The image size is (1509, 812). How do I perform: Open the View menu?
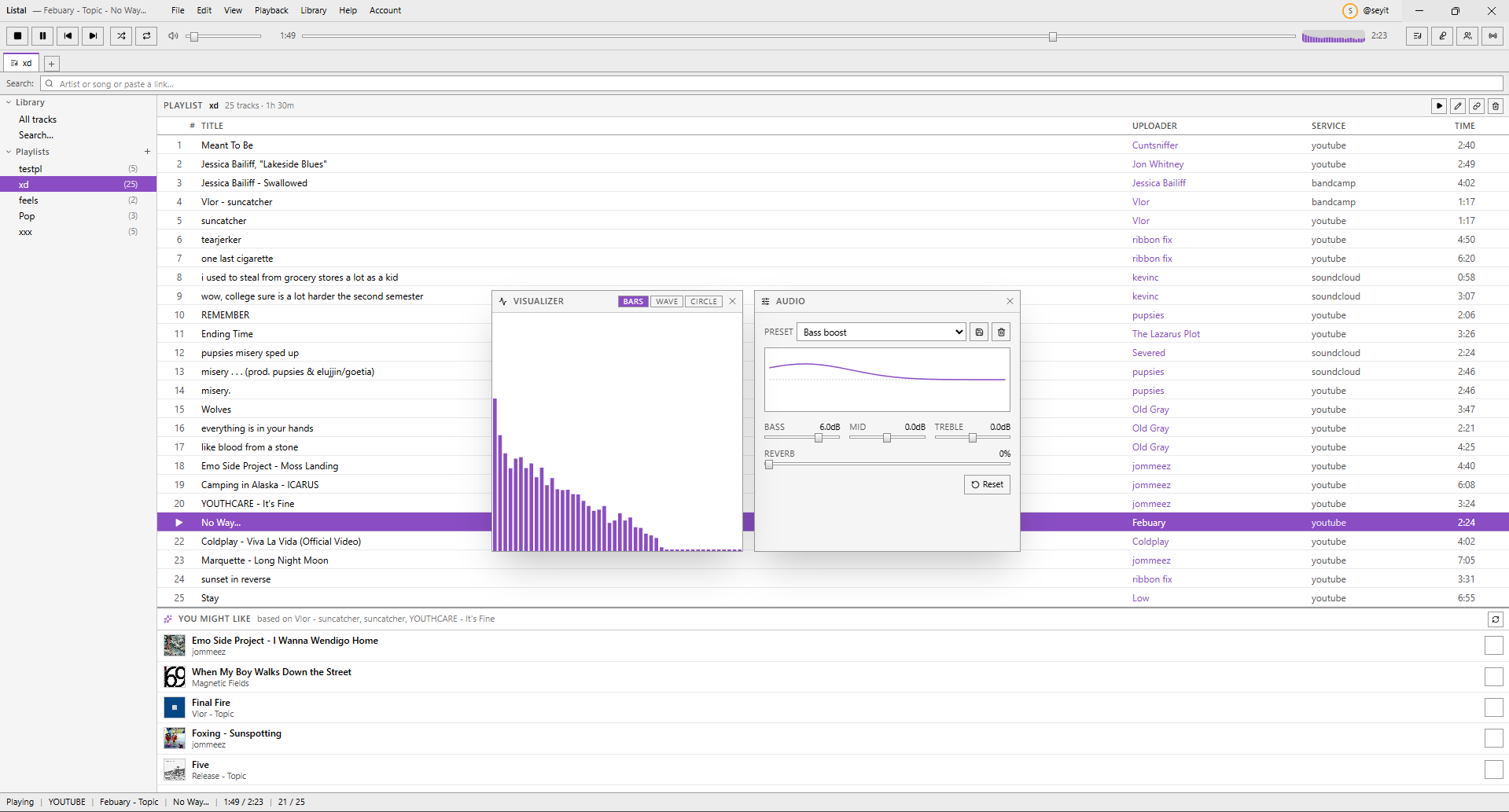(233, 10)
